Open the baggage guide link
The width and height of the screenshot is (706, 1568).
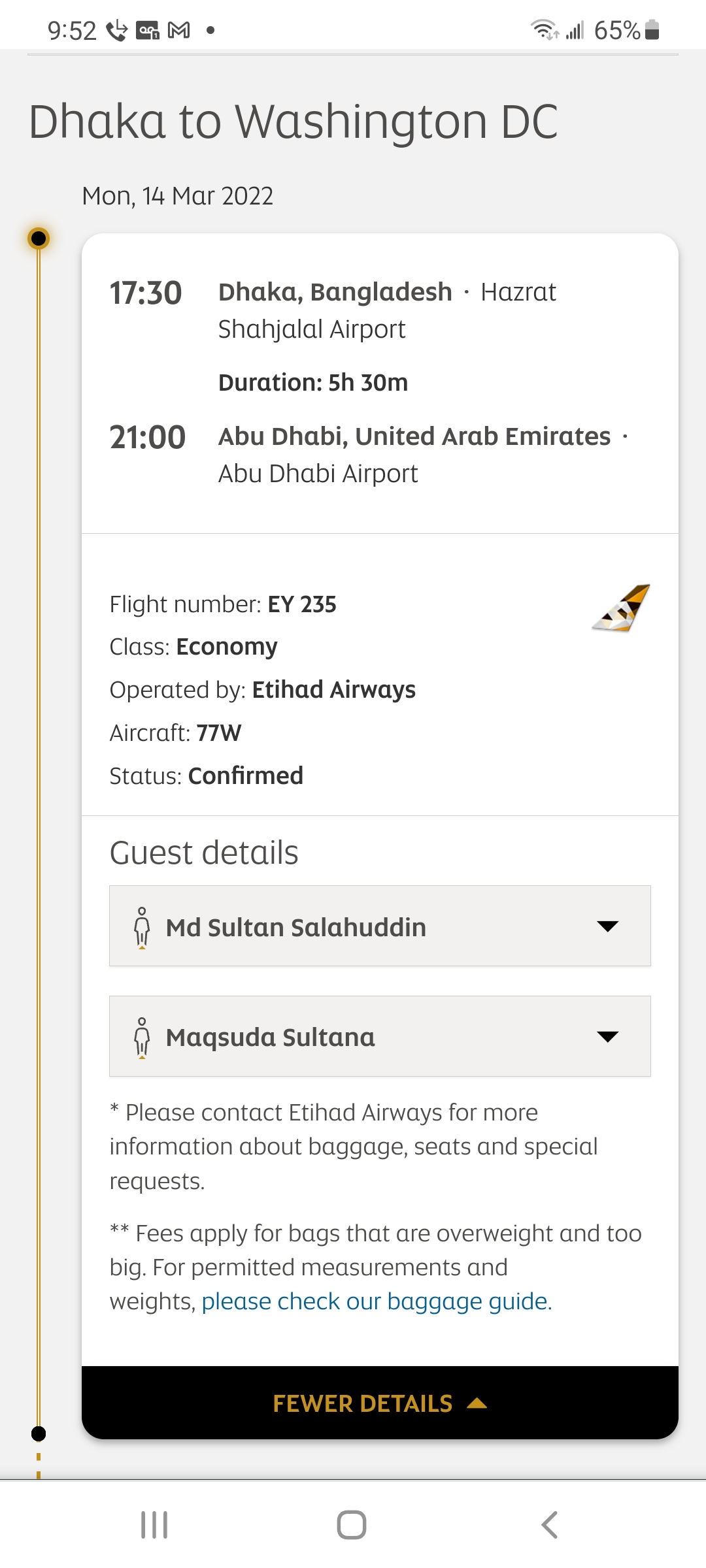coord(377,1301)
